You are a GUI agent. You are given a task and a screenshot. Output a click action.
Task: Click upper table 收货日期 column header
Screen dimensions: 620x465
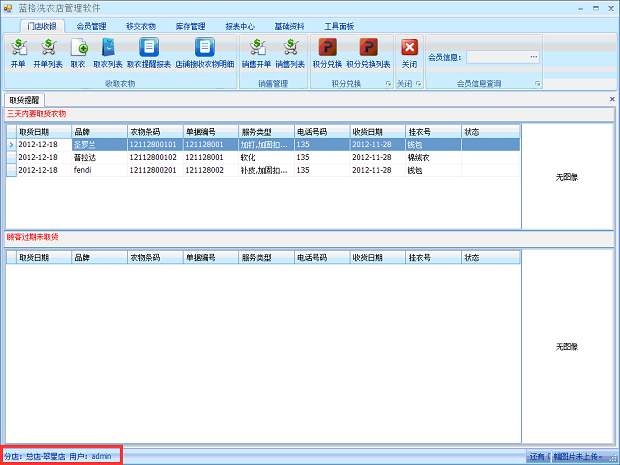[378, 132]
